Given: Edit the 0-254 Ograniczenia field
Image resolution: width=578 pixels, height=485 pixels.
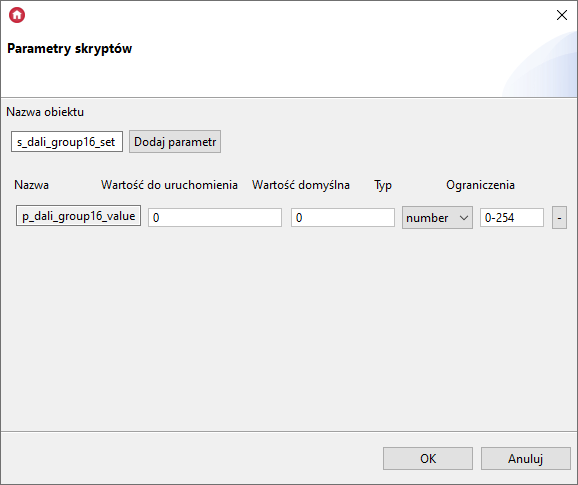Looking at the screenshot, I should pos(512,217).
